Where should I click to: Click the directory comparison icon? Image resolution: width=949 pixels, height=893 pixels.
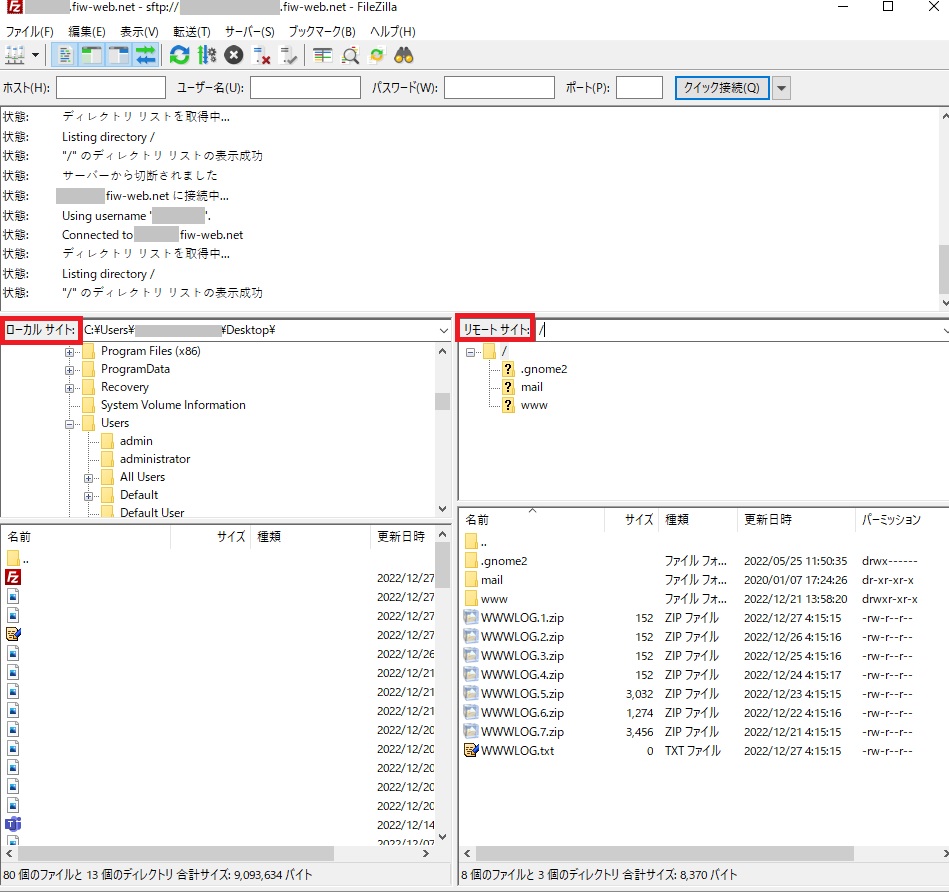(x=350, y=56)
